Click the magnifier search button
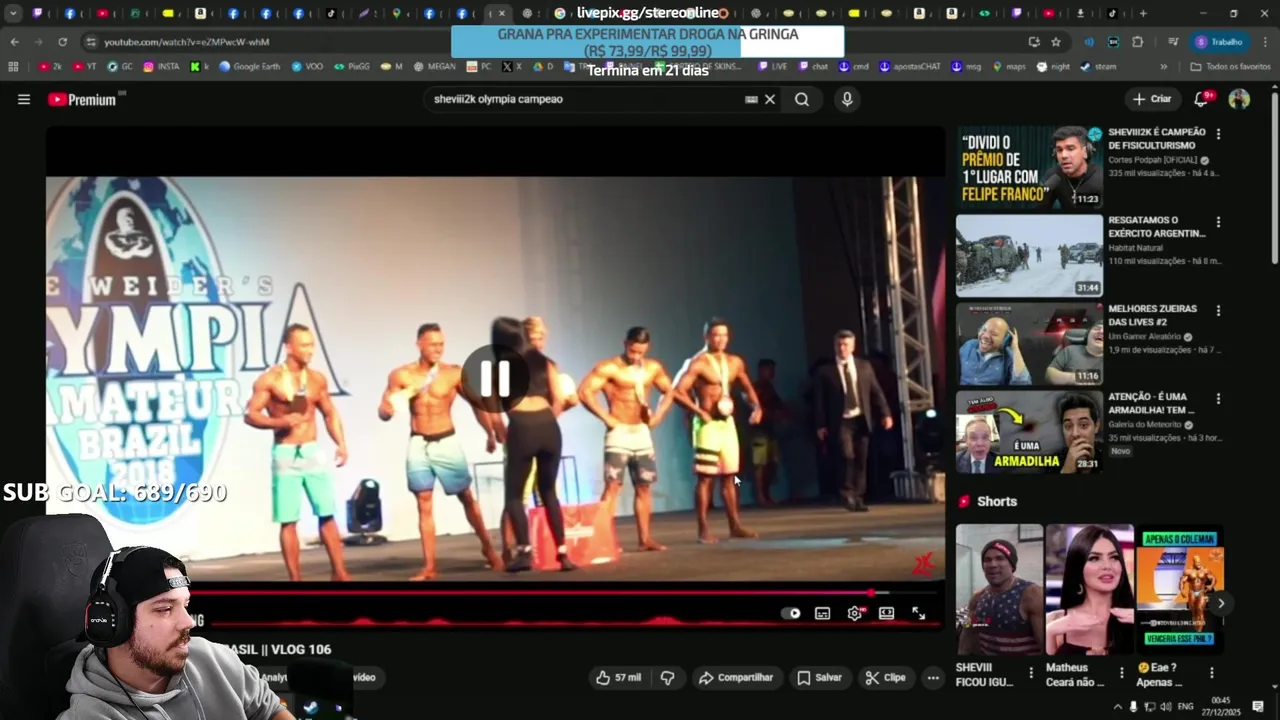1280x720 pixels. (x=802, y=99)
